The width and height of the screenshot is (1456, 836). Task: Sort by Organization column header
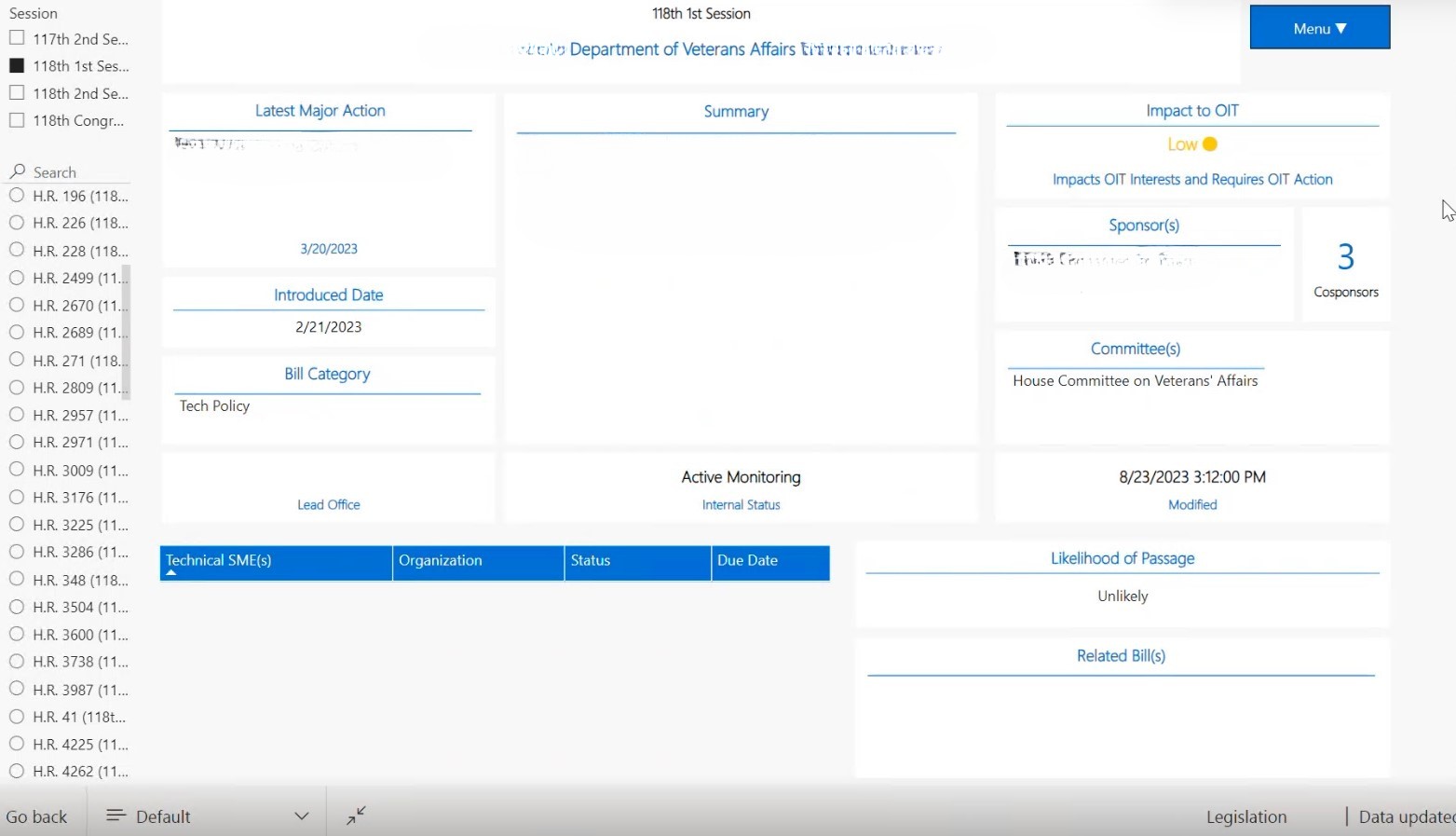tap(479, 562)
